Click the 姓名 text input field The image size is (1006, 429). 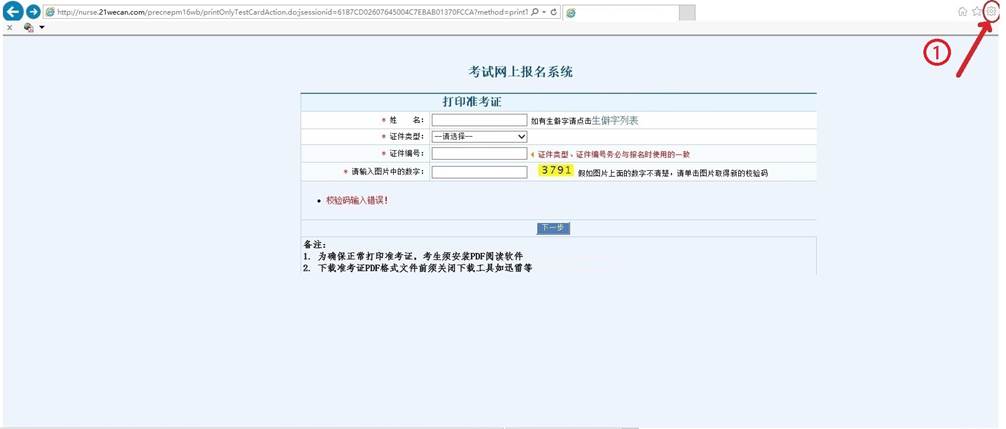(479, 120)
